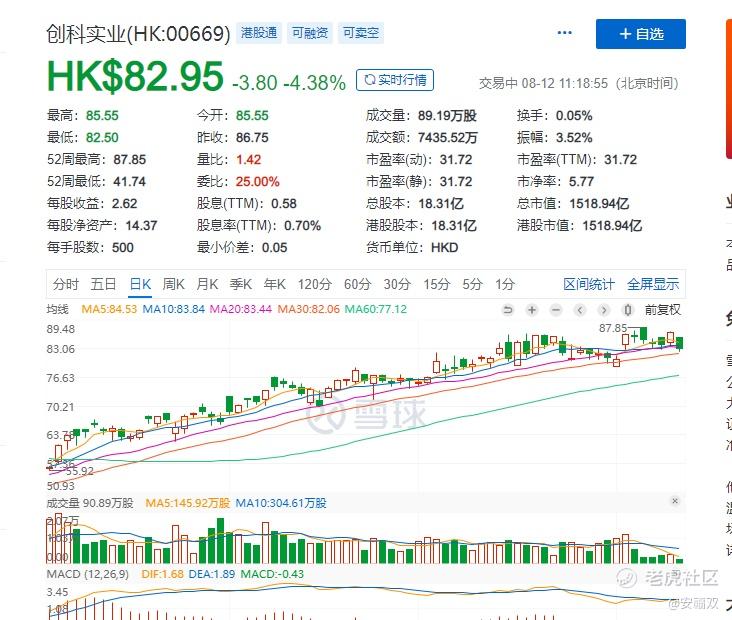Click the 可融资 tag
Viewport: 732px width, 620px height.
pyautogui.click(x=310, y=33)
